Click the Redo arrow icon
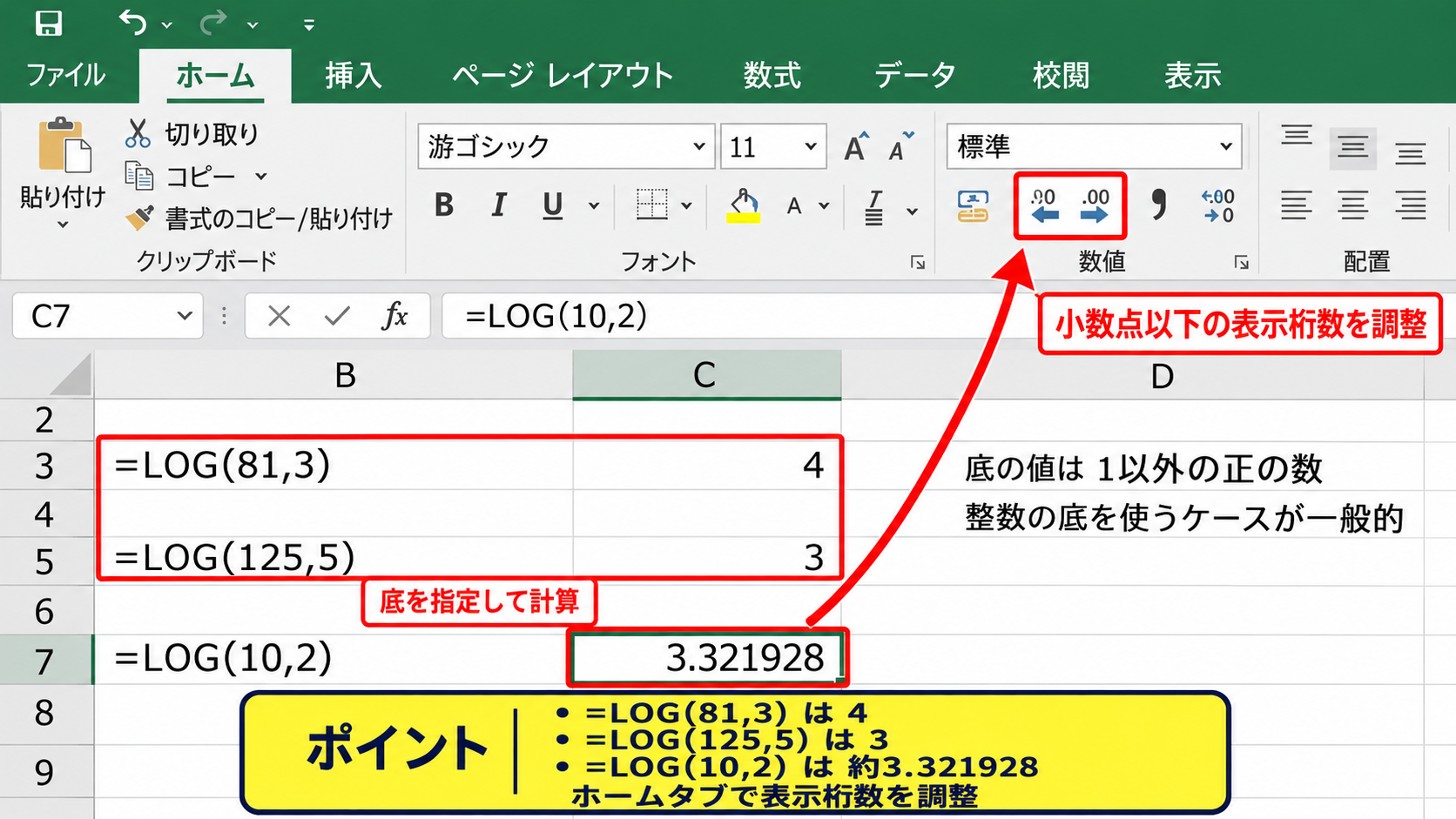The height and width of the screenshot is (819, 1456). (x=213, y=23)
